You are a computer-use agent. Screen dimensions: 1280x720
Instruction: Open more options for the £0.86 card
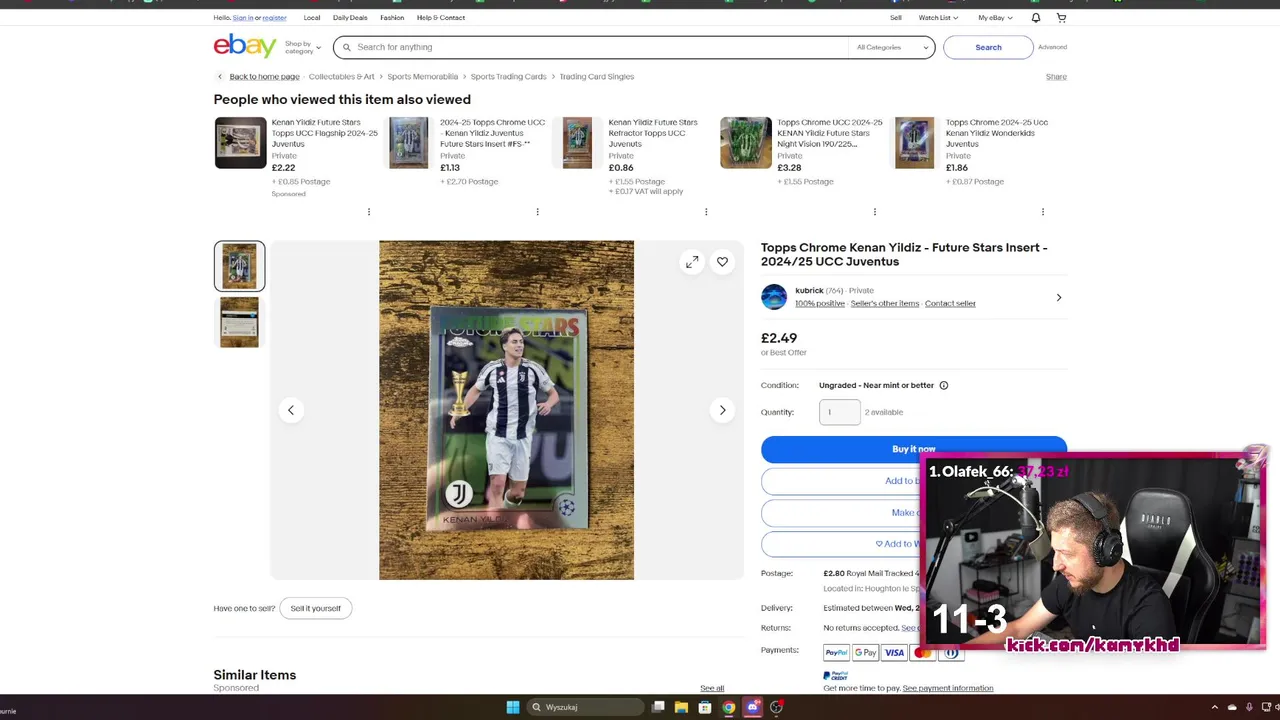coord(706,212)
